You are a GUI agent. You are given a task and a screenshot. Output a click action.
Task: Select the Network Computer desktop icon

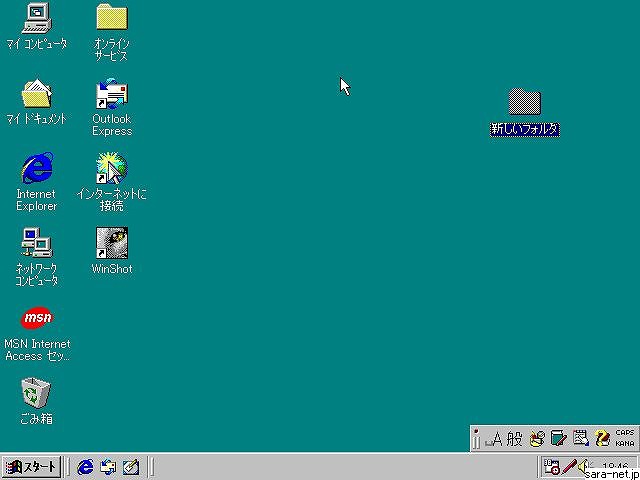tap(37, 243)
